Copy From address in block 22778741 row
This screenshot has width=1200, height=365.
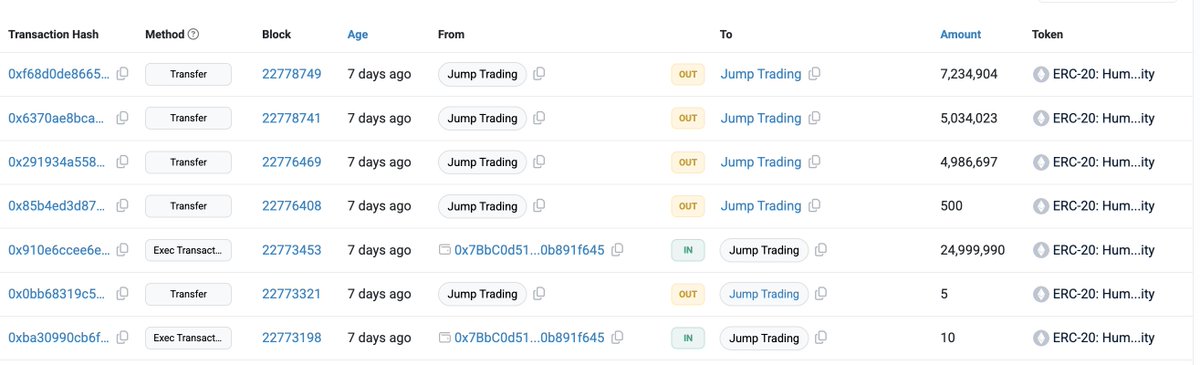(539, 118)
